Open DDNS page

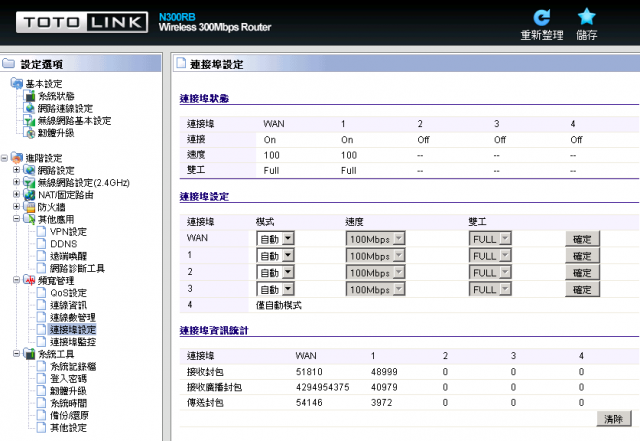64,244
